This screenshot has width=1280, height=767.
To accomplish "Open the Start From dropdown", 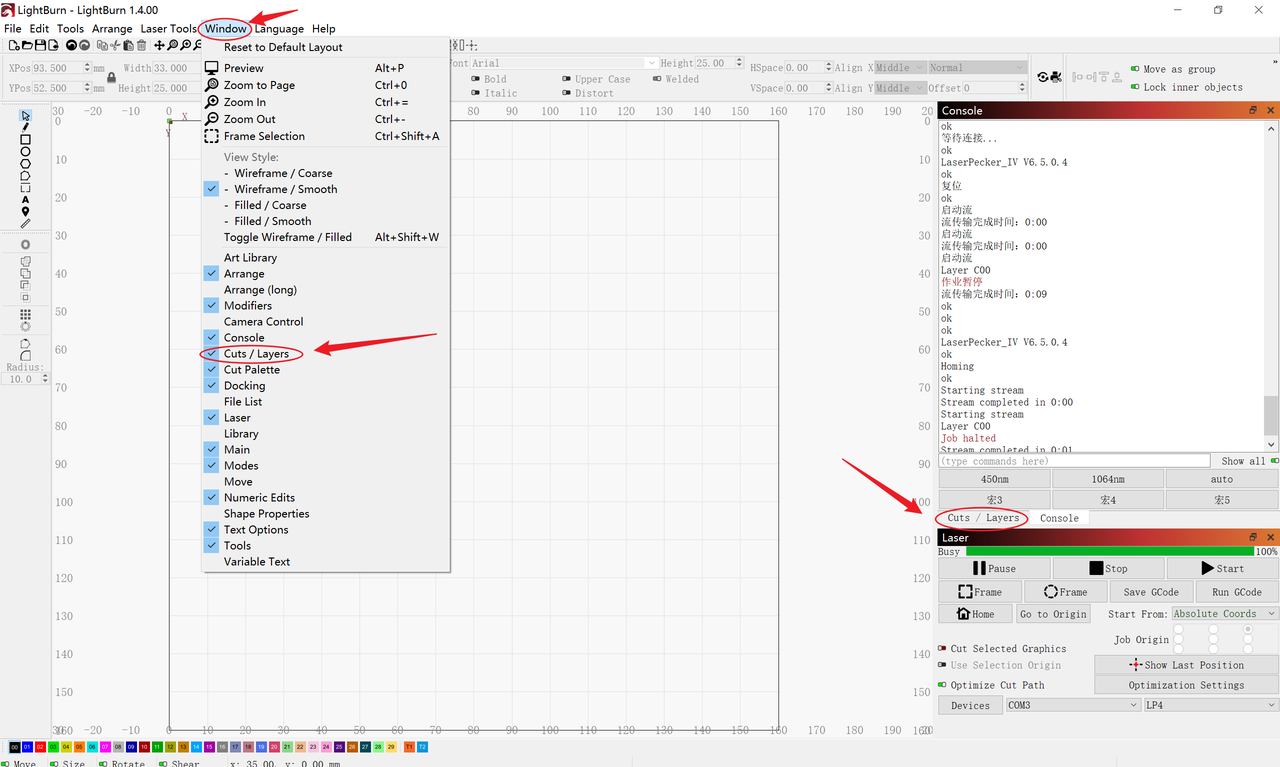I will point(1225,614).
